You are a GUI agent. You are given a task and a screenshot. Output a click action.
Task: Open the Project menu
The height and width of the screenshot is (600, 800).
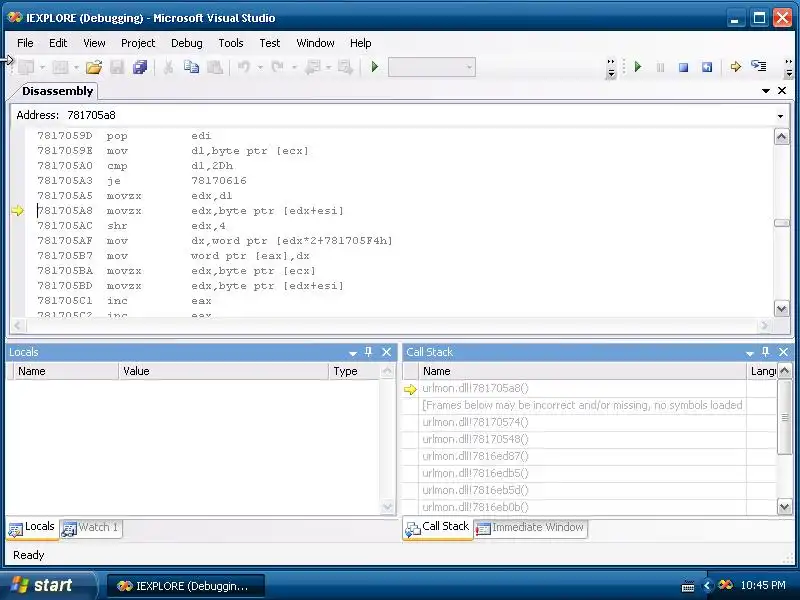[x=138, y=43]
